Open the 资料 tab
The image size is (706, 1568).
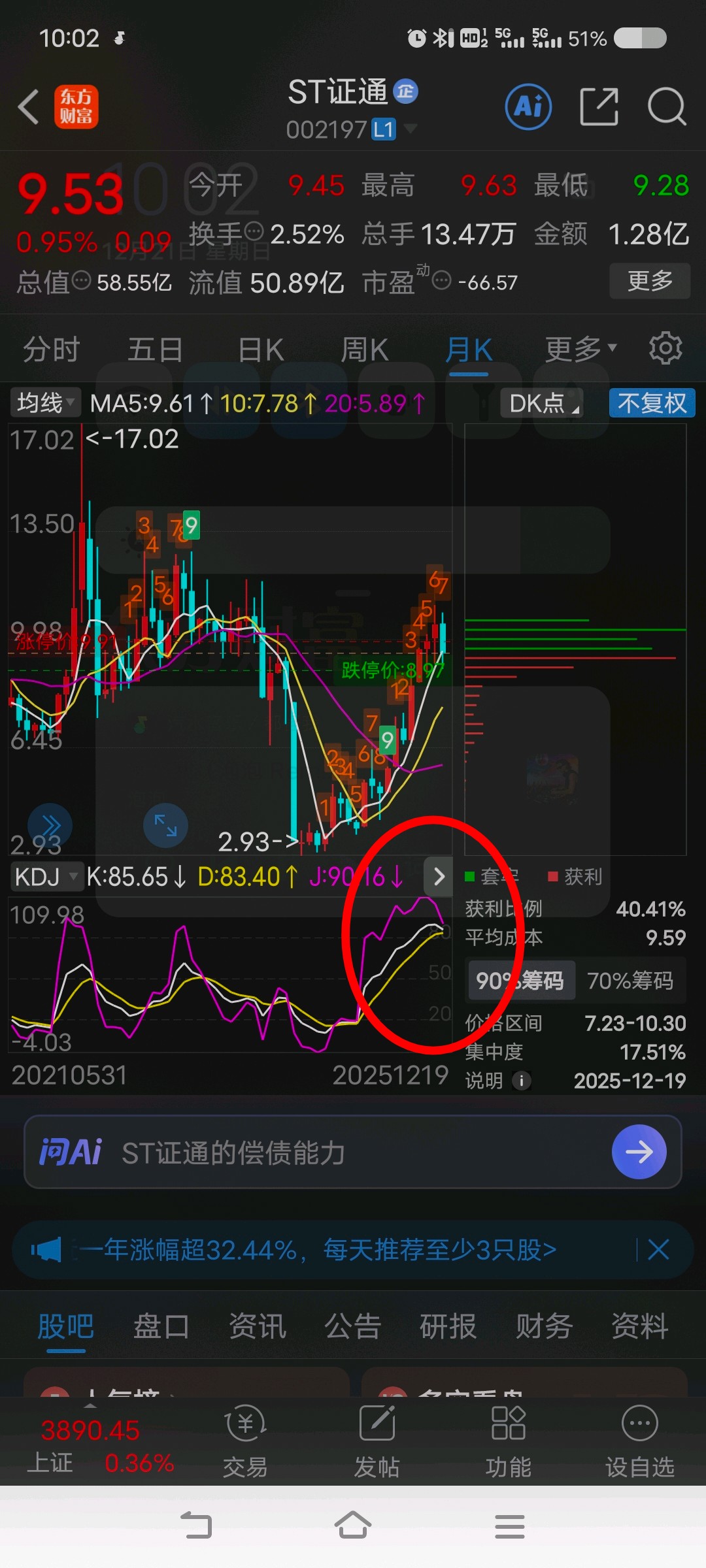640,1327
